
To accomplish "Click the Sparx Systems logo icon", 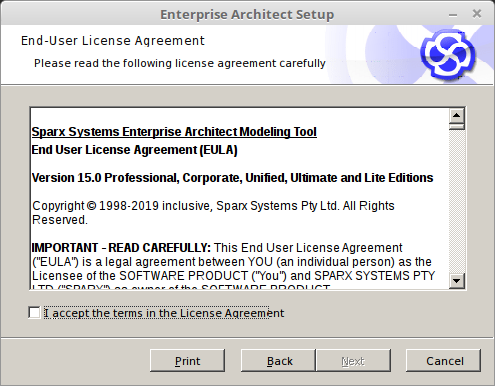I will coord(448,55).
